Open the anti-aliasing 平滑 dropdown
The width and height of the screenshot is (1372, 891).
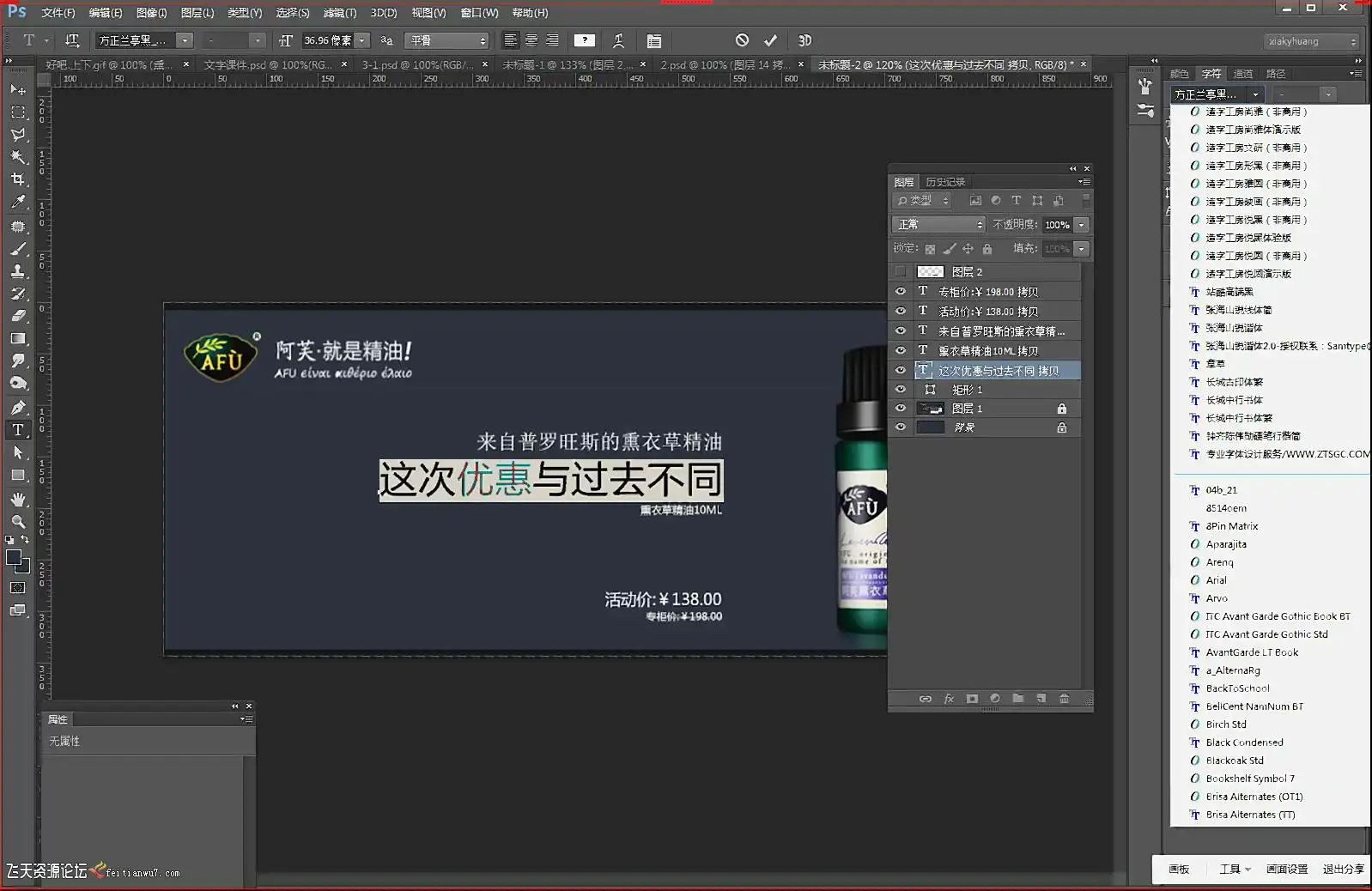447,40
